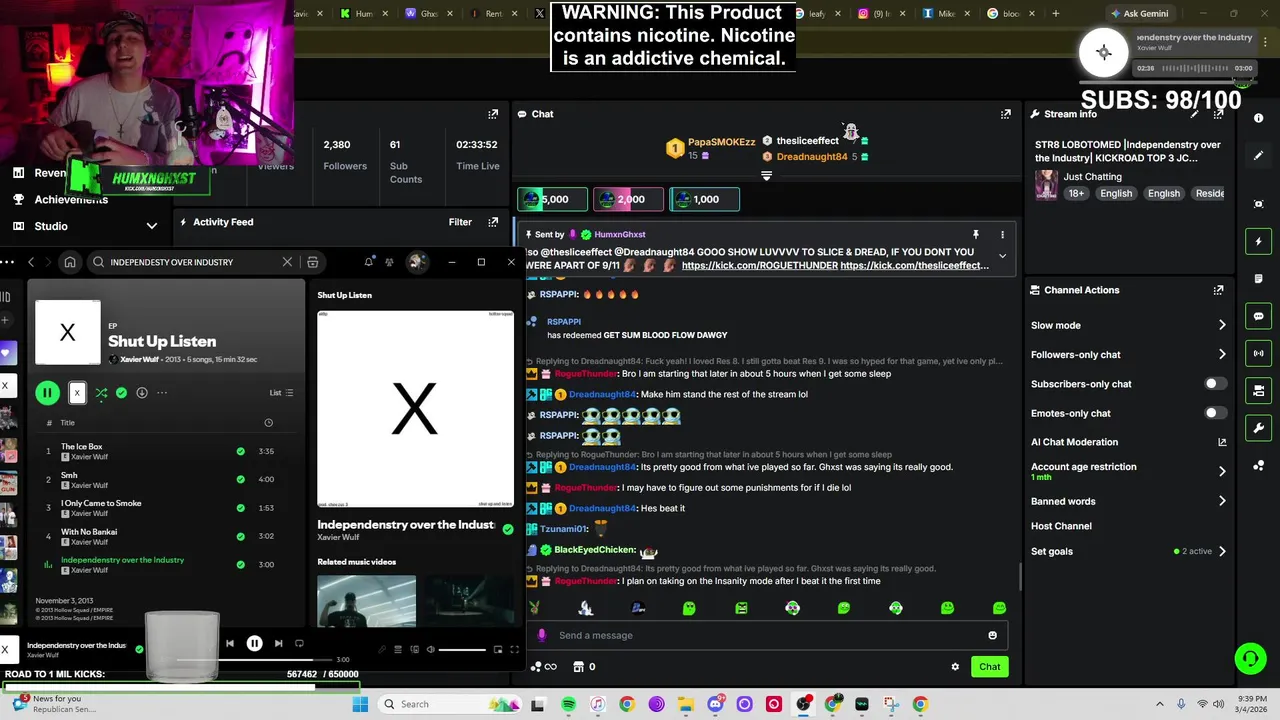The width and height of the screenshot is (1280, 720).
Task: Seek in Spotify track progress bar
Action: click(x=255, y=660)
